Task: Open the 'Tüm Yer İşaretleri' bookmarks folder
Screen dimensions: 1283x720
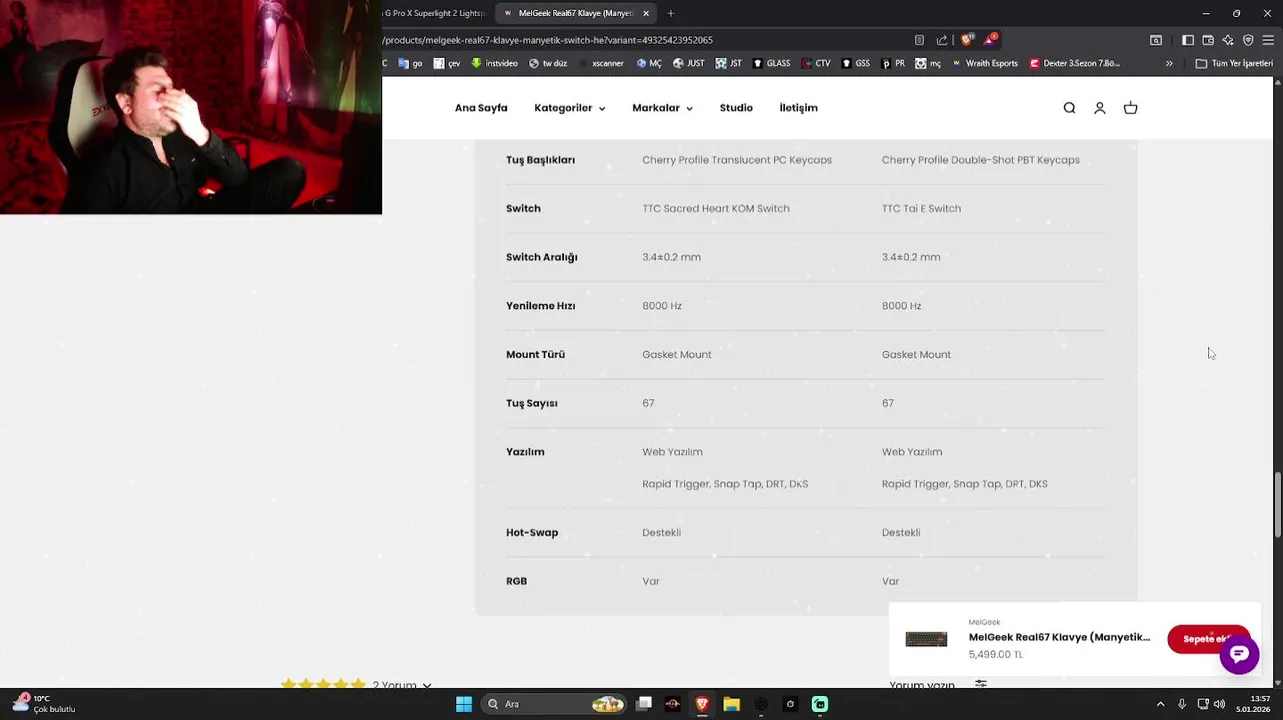Action: click(x=1234, y=63)
